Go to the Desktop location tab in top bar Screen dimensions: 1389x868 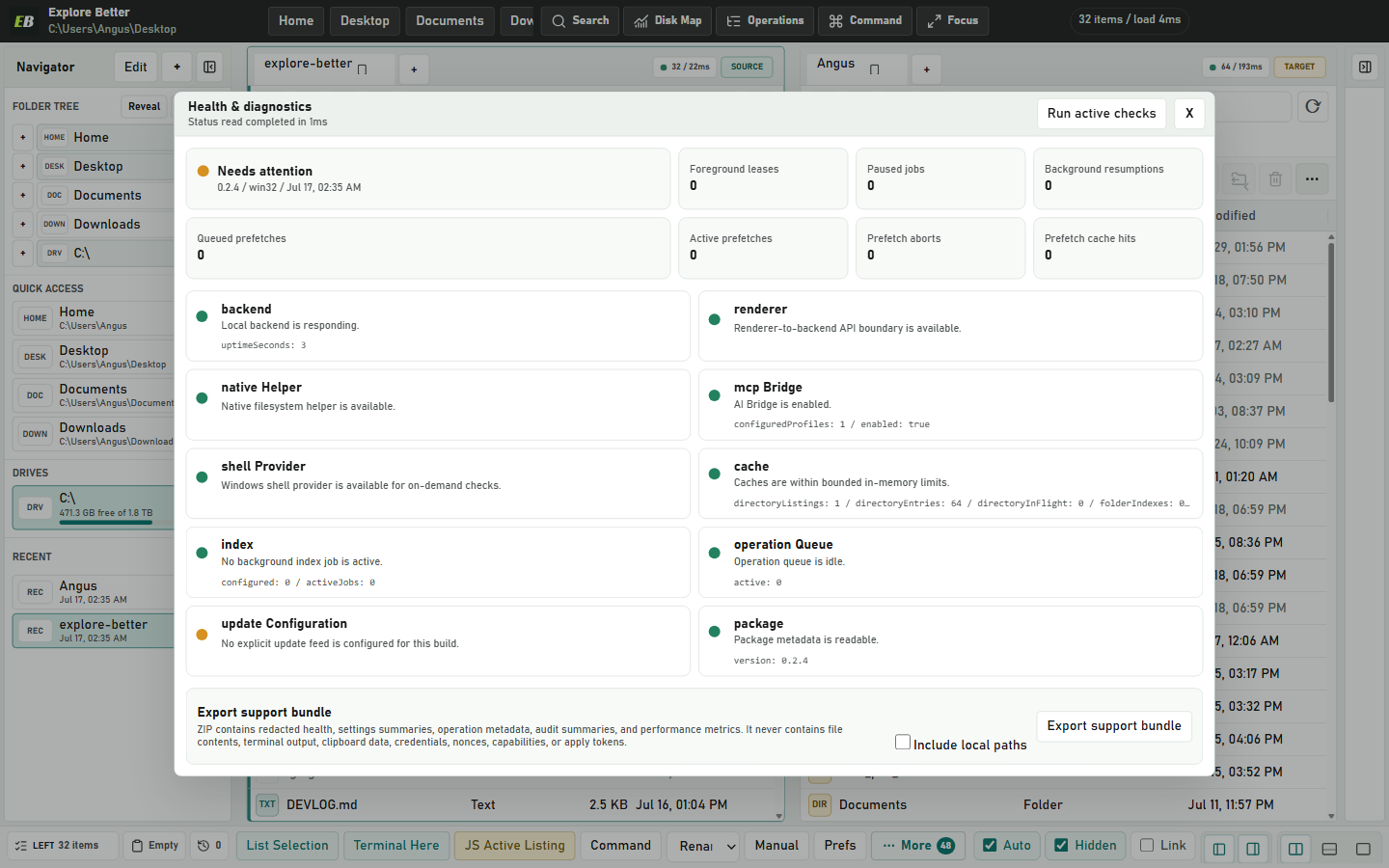[x=365, y=20]
